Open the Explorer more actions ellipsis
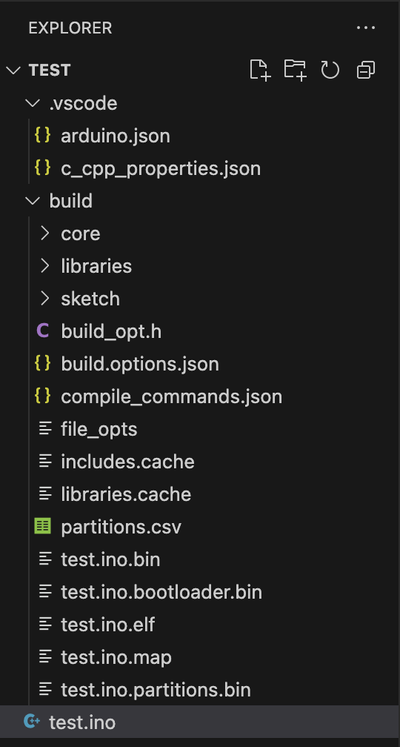The image size is (400, 747). [x=366, y=28]
